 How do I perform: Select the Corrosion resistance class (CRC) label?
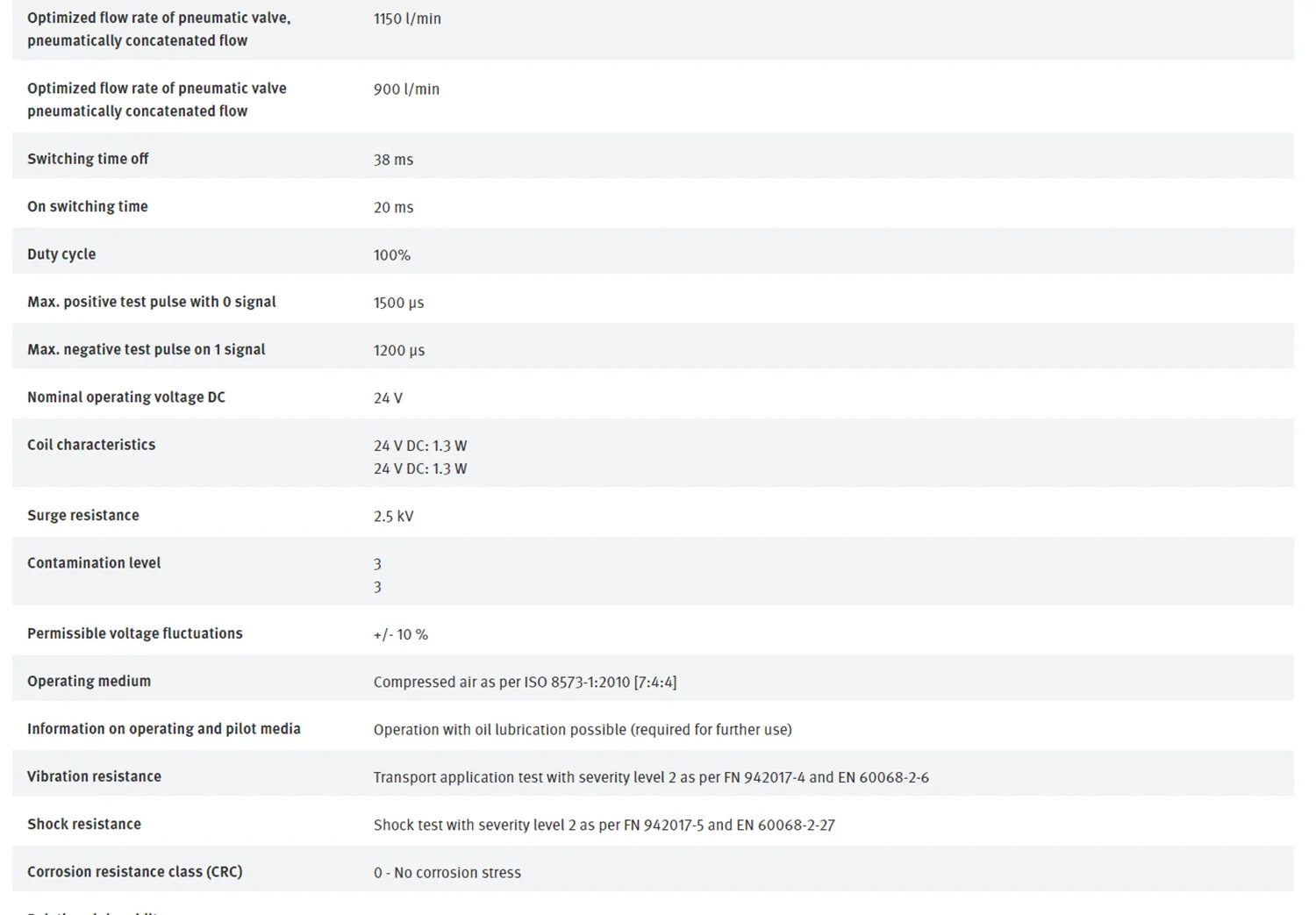coord(135,872)
